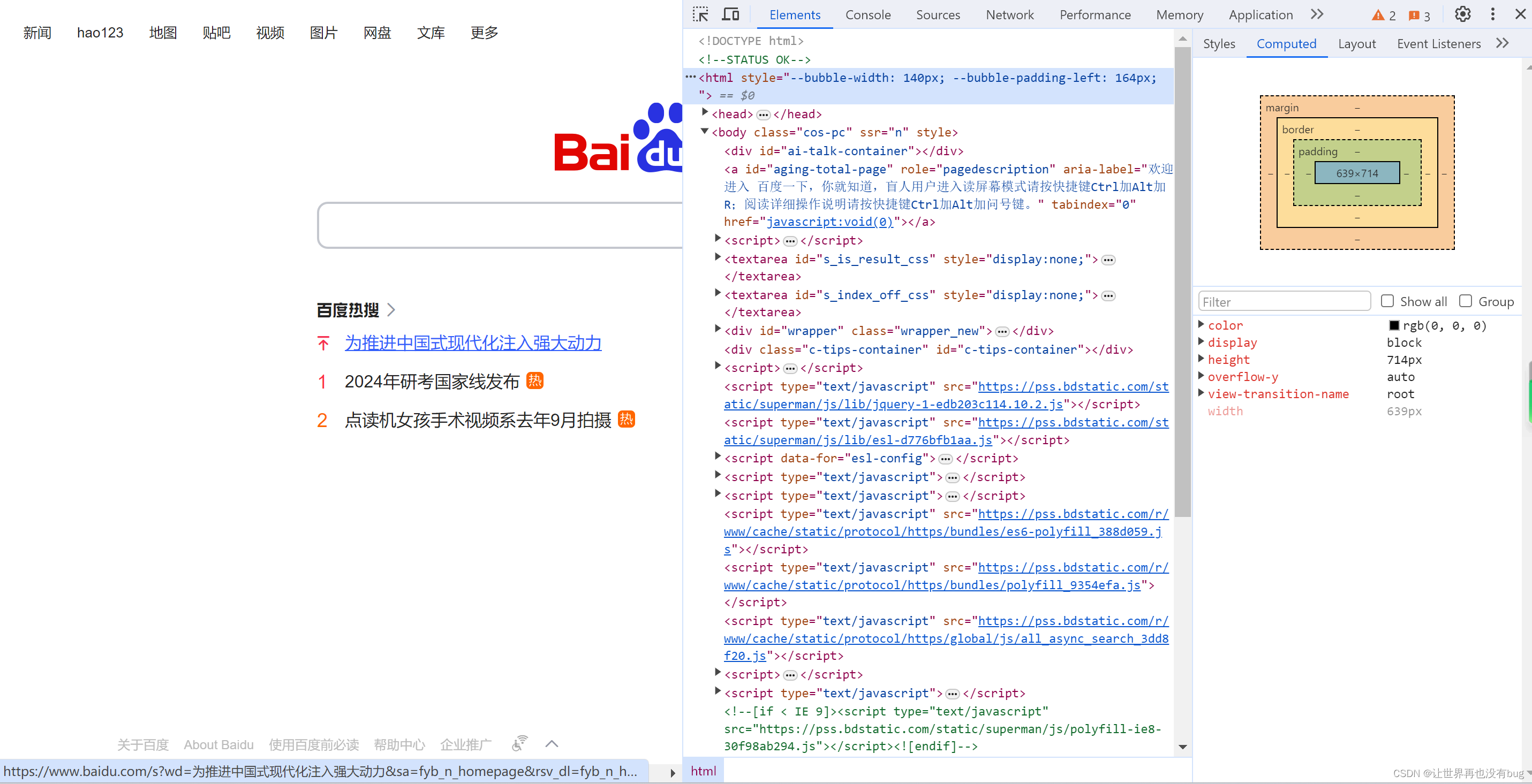Switch to the Console tab
The image size is (1532, 784).
pyautogui.click(x=867, y=15)
